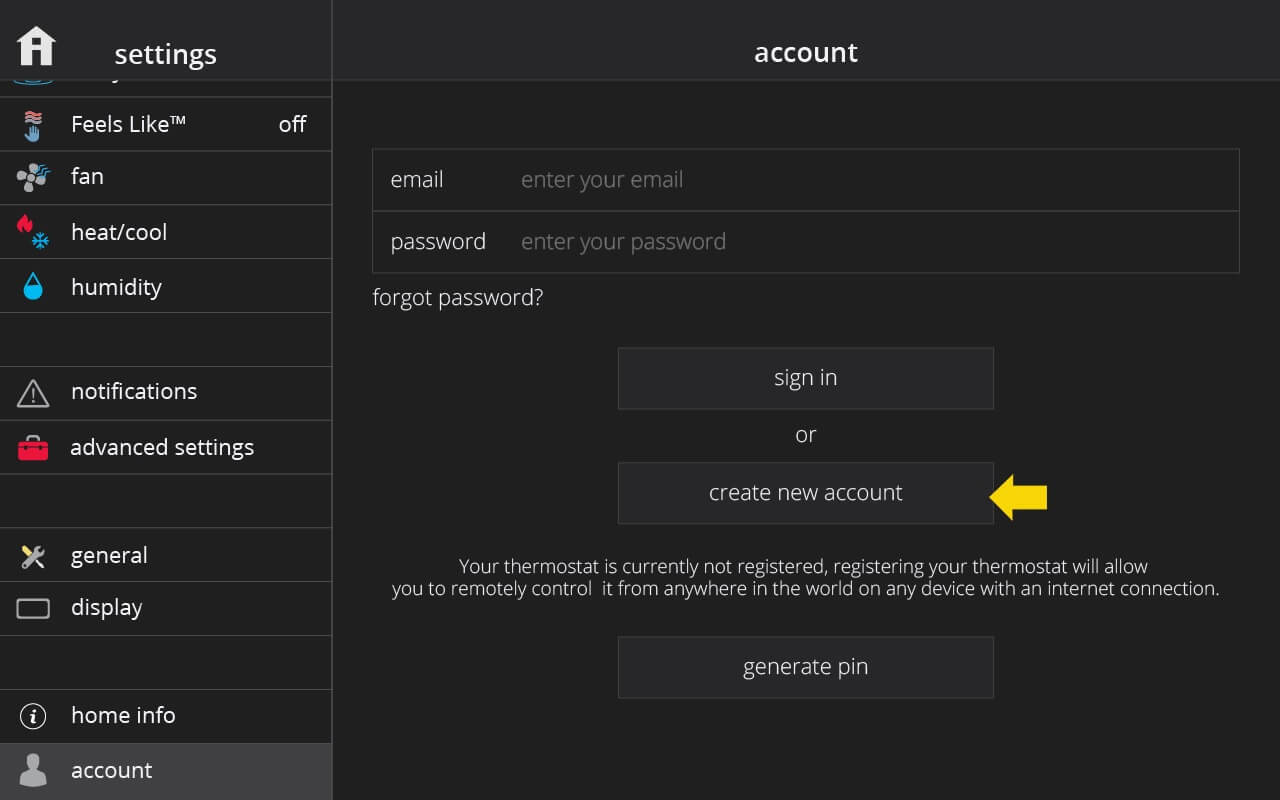
Task: Open Feels Like hand icon setting
Action: 33,125
